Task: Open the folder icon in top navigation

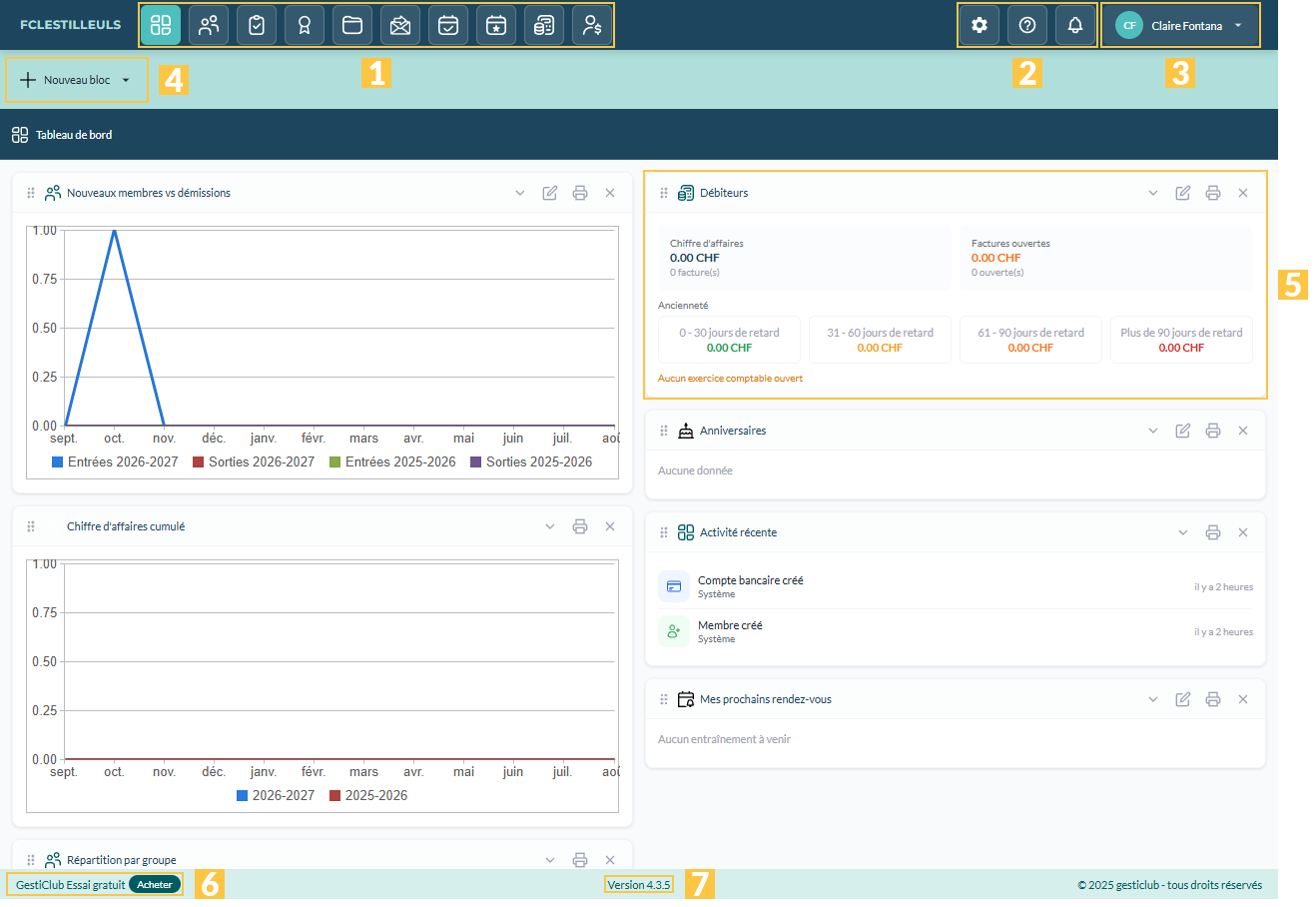Action: (352, 25)
